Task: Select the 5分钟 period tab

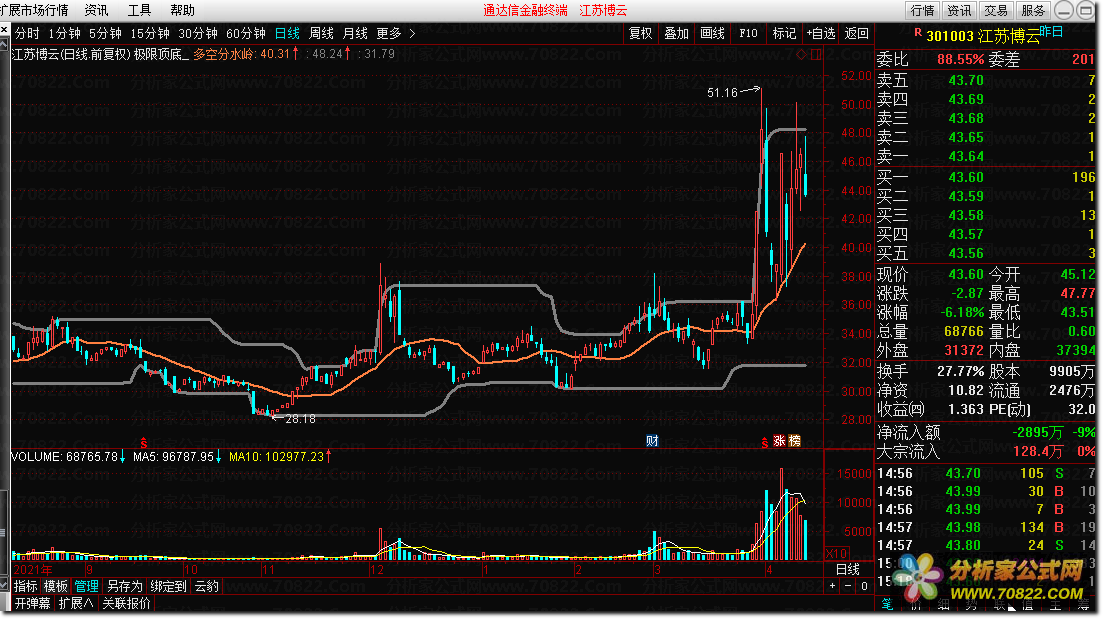Action: 105,33
